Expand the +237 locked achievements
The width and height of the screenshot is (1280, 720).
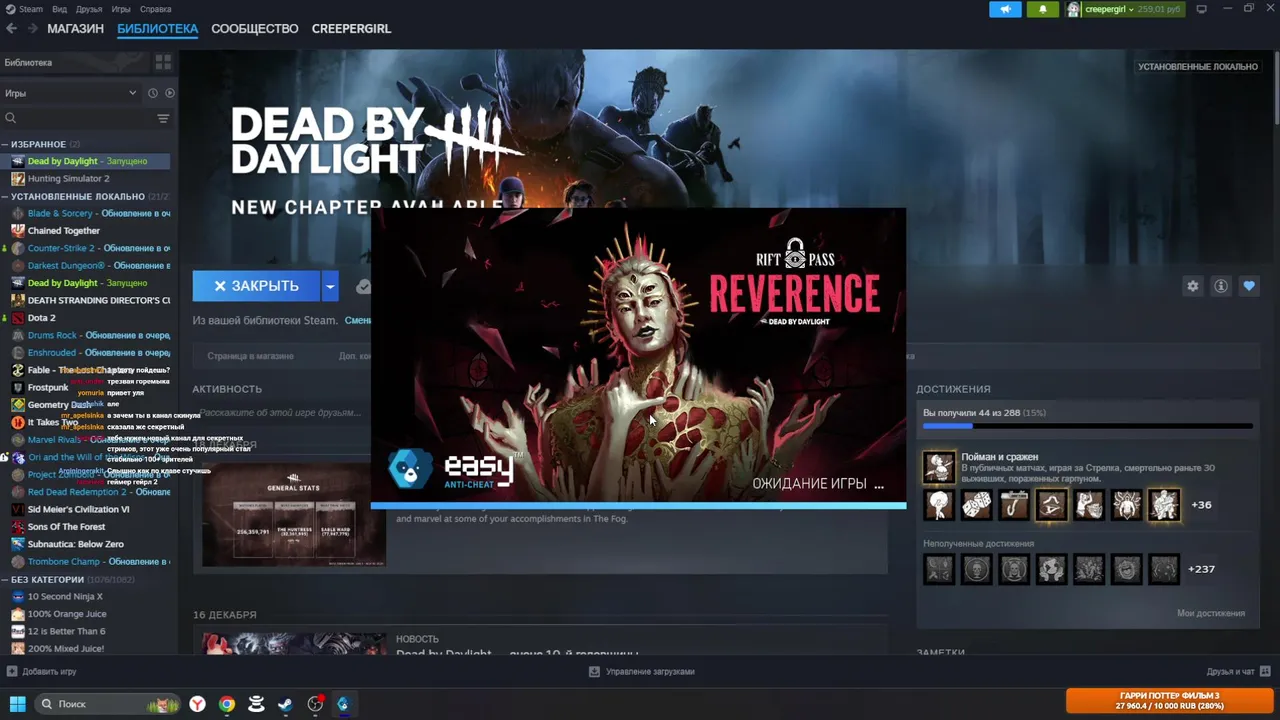pos(1201,569)
